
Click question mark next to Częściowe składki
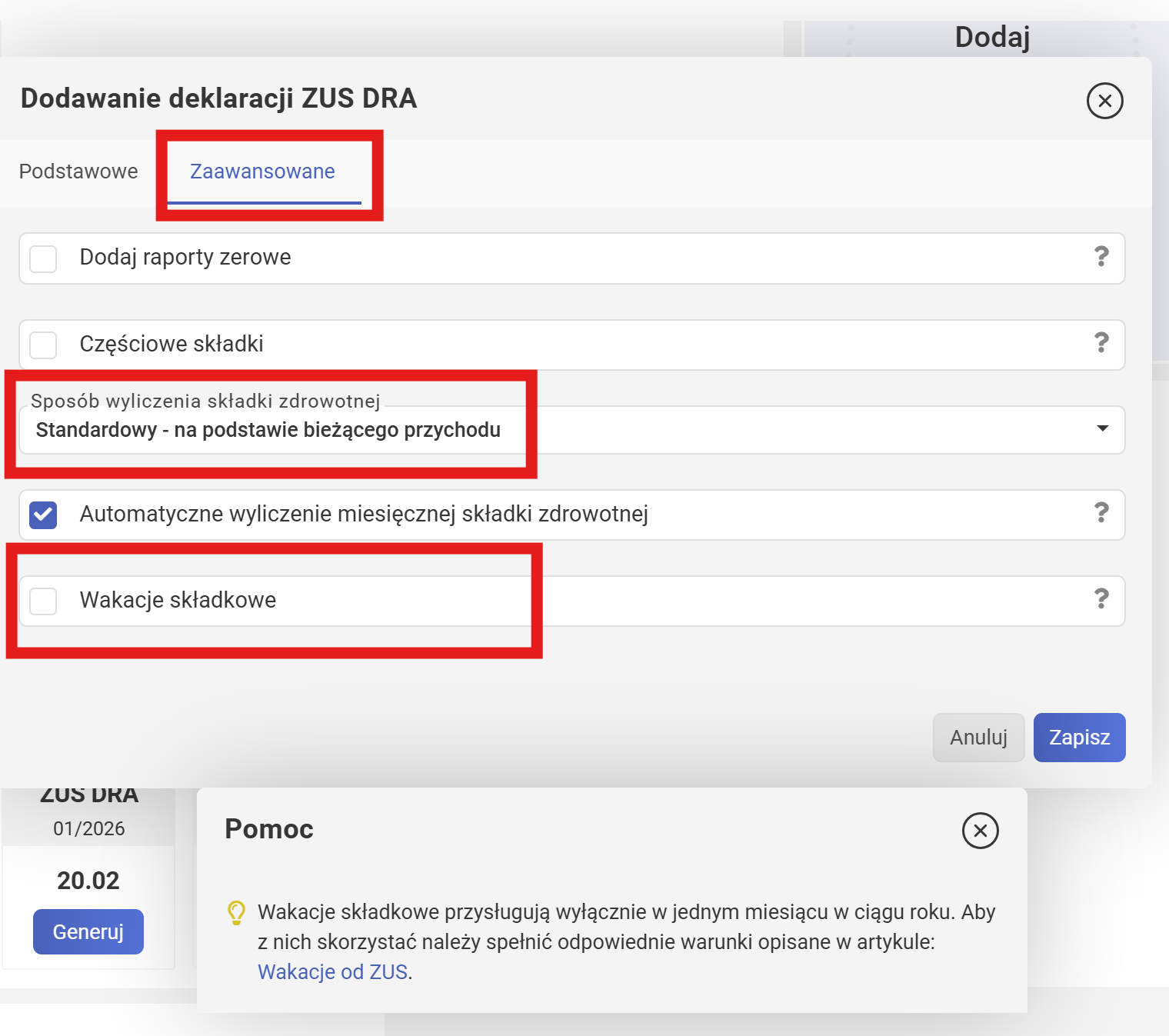[1101, 343]
